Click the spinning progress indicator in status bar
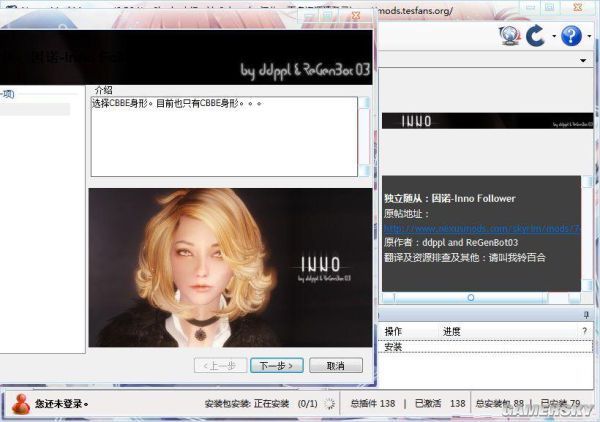 (x=329, y=404)
